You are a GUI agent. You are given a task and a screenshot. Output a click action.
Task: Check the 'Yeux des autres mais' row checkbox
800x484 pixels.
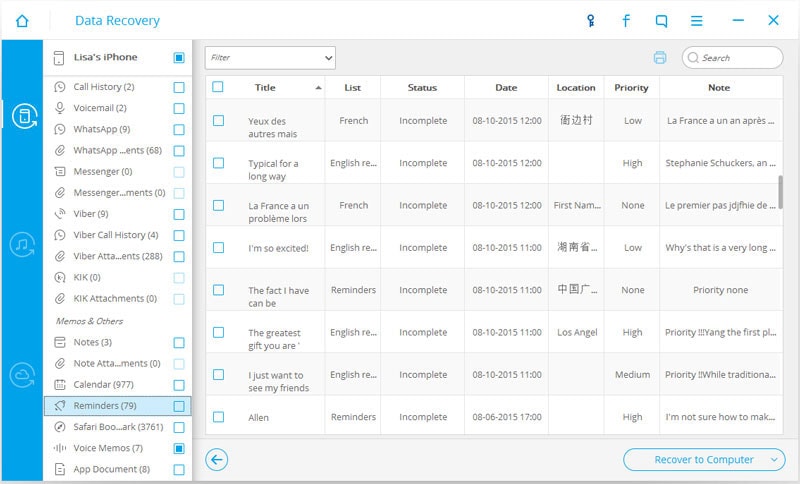218,120
